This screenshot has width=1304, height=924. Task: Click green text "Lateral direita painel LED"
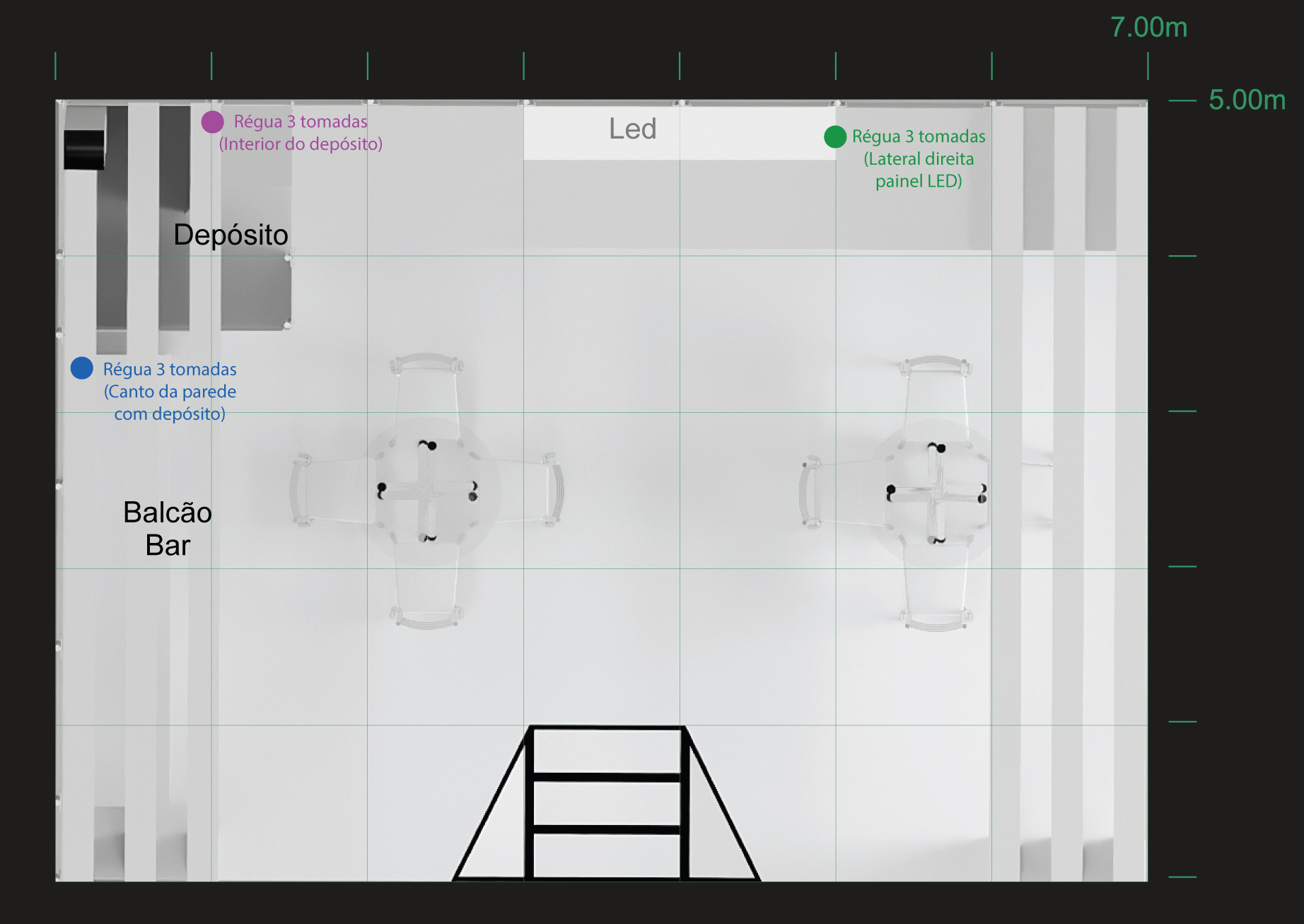click(919, 170)
